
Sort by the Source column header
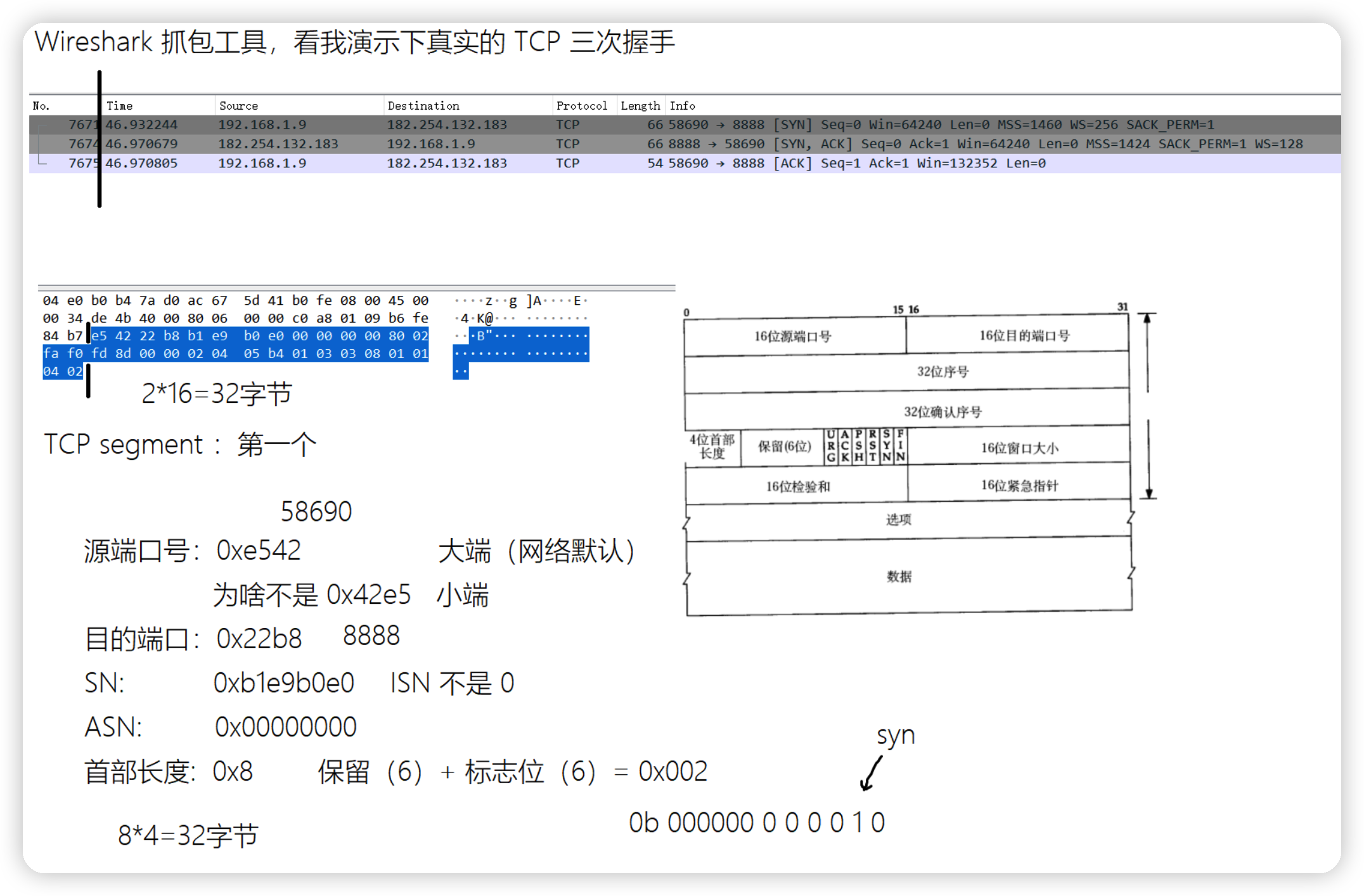click(x=238, y=106)
